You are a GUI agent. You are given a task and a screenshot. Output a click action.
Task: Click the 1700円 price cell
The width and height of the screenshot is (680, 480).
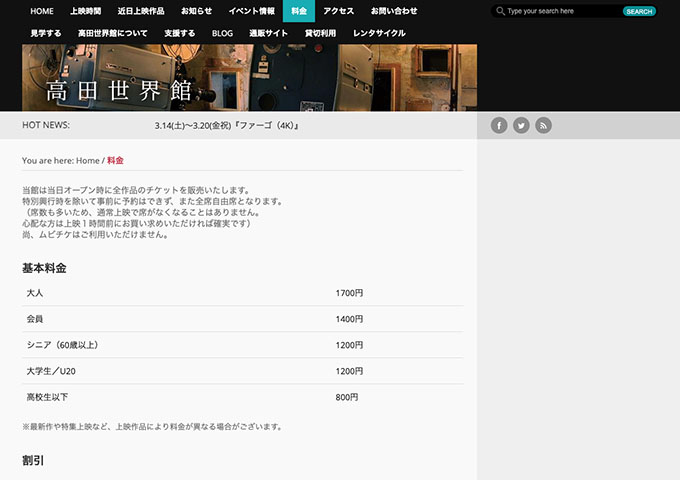point(349,293)
